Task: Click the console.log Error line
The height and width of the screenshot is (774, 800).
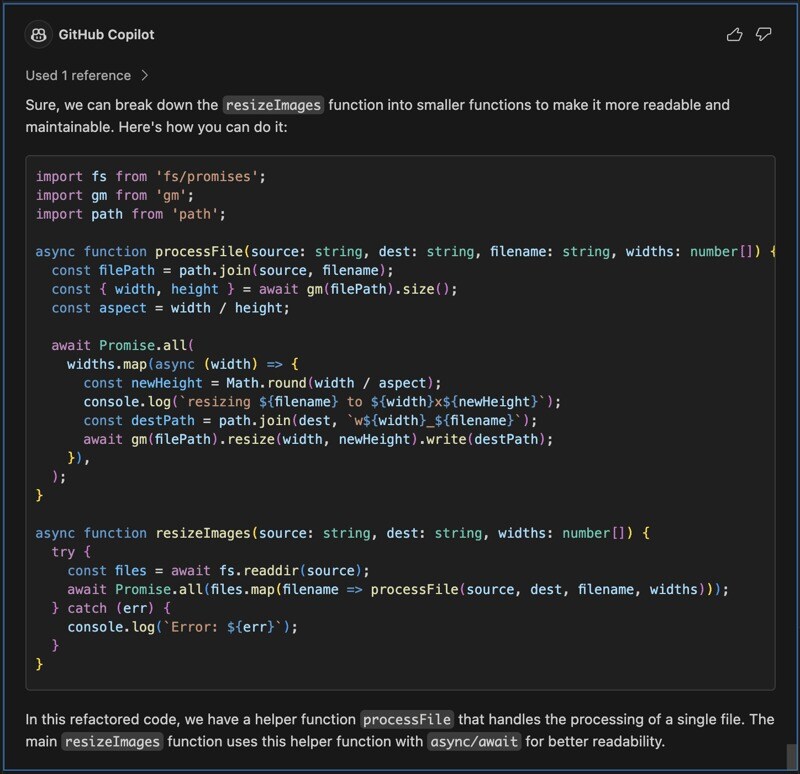Action: [x=182, y=627]
